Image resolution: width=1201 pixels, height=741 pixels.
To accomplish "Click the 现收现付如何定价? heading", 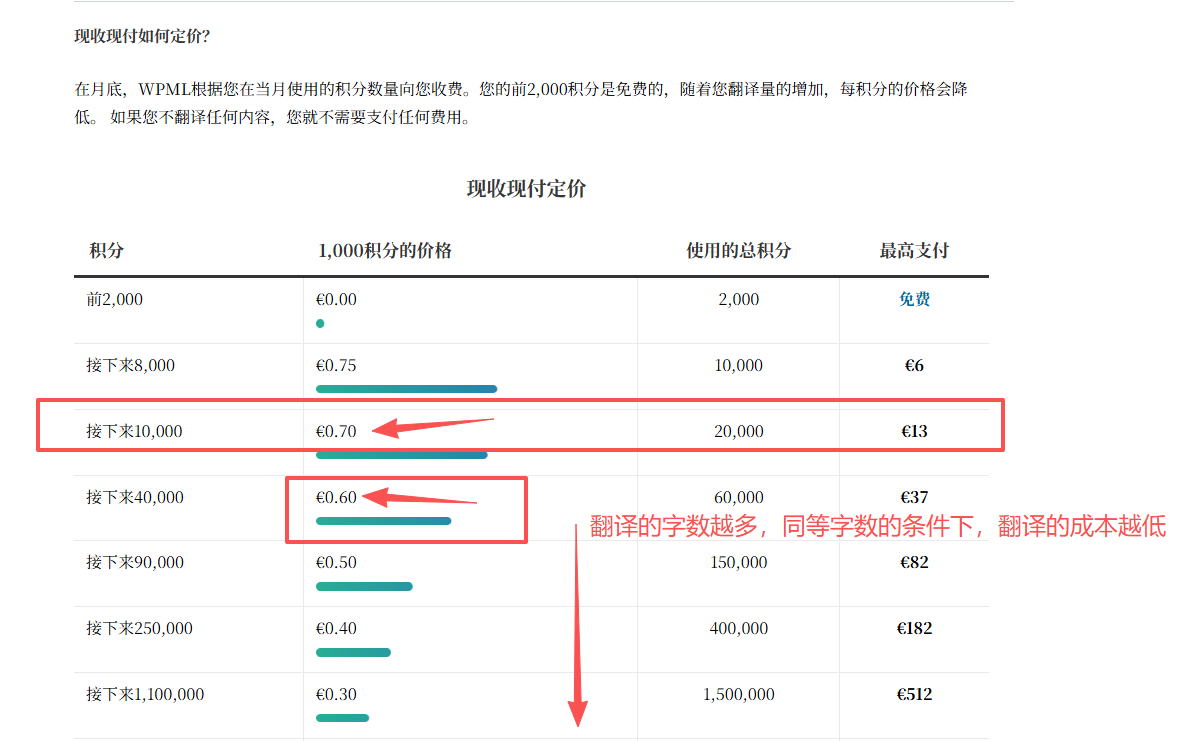I will click(x=142, y=36).
